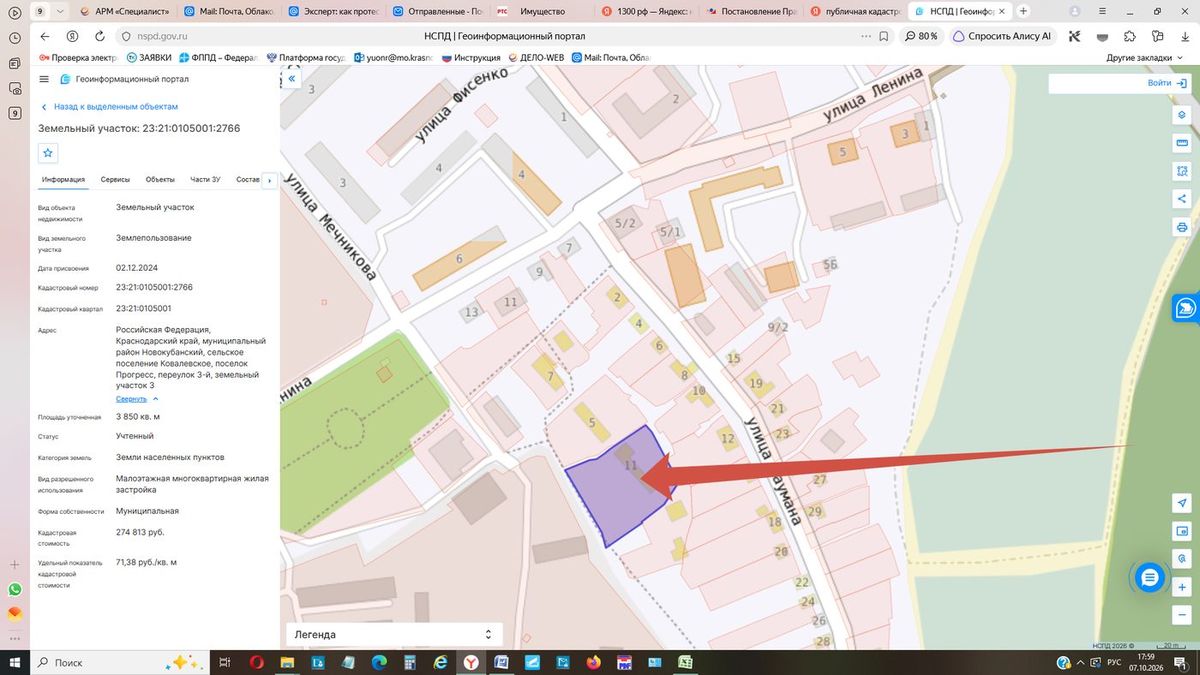This screenshot has width=1200, height=675.
Task: Click the Windows taskbar Поиск search box
Action: pyautogui.click(x=118, y=662)
